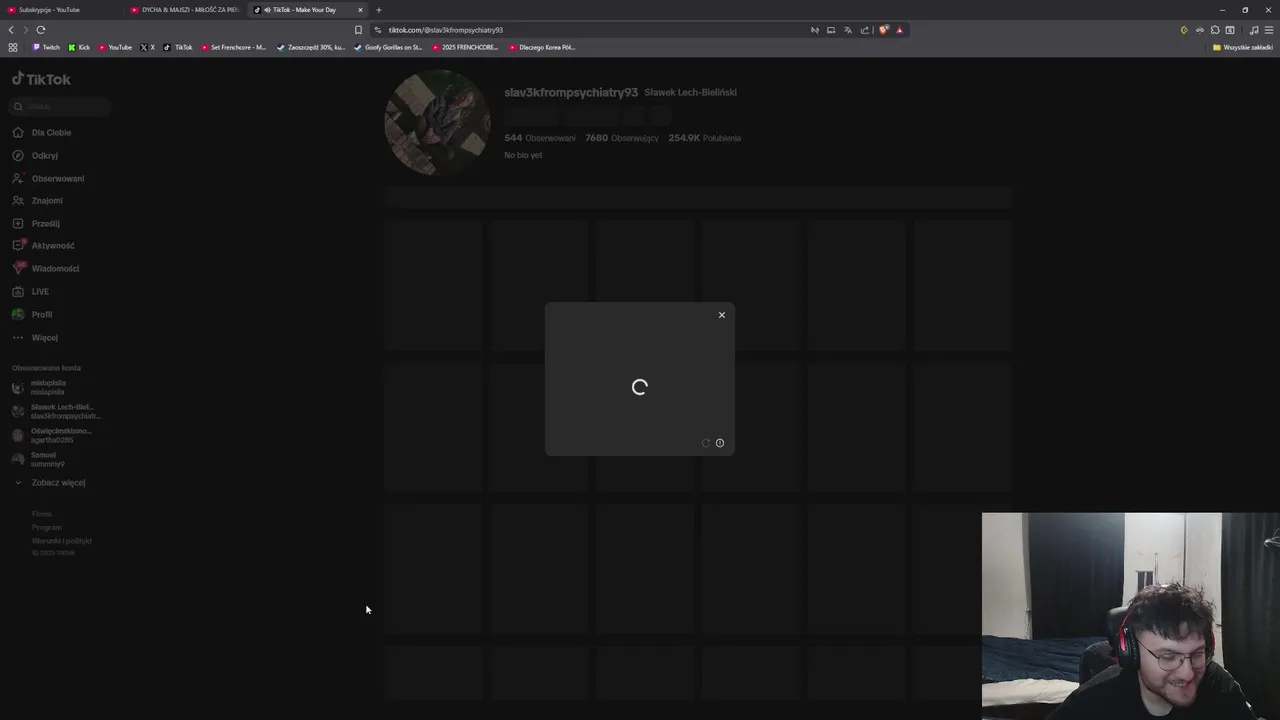Open Wiadomości inbox

pos(45,268)
